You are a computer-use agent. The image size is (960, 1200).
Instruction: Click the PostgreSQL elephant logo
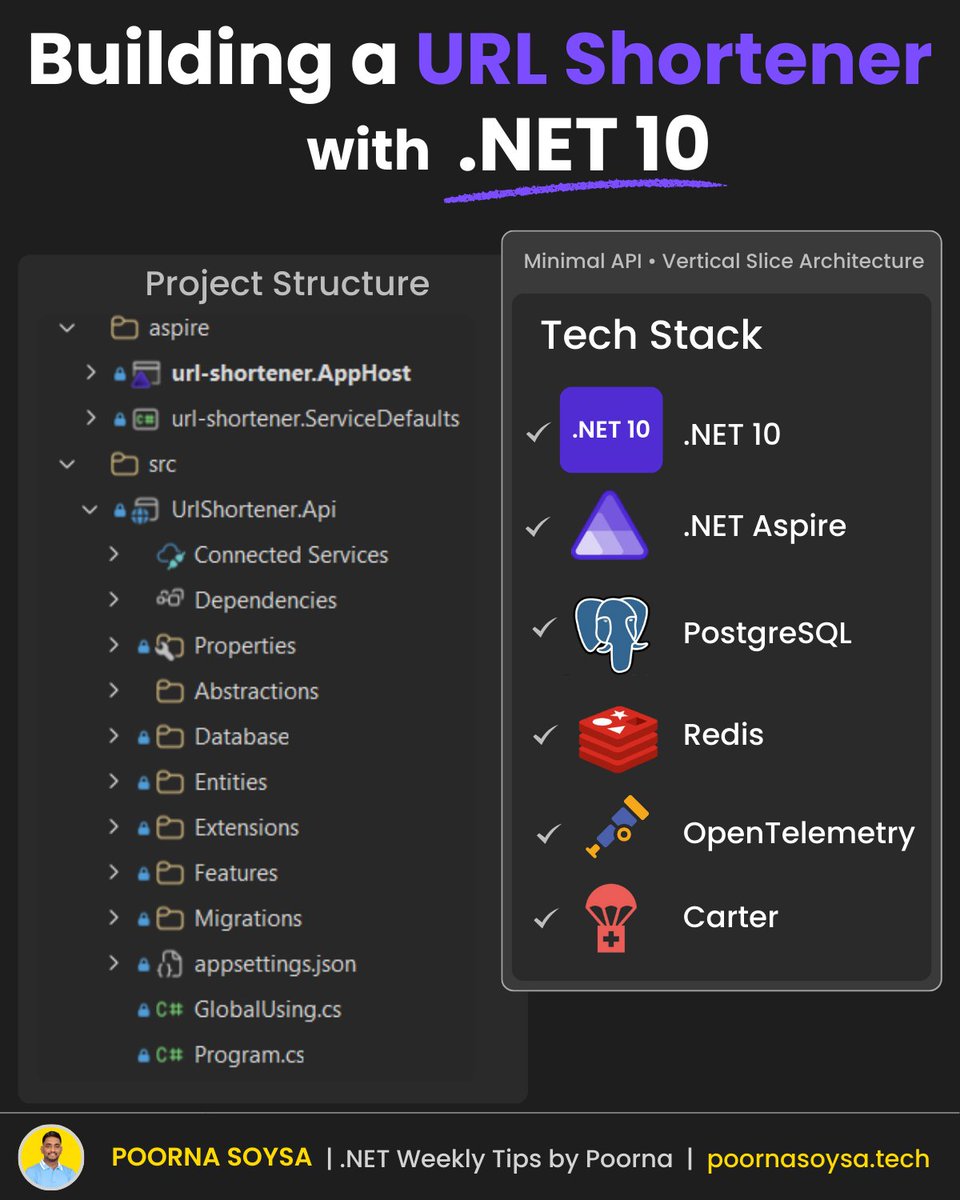point(612,634)
